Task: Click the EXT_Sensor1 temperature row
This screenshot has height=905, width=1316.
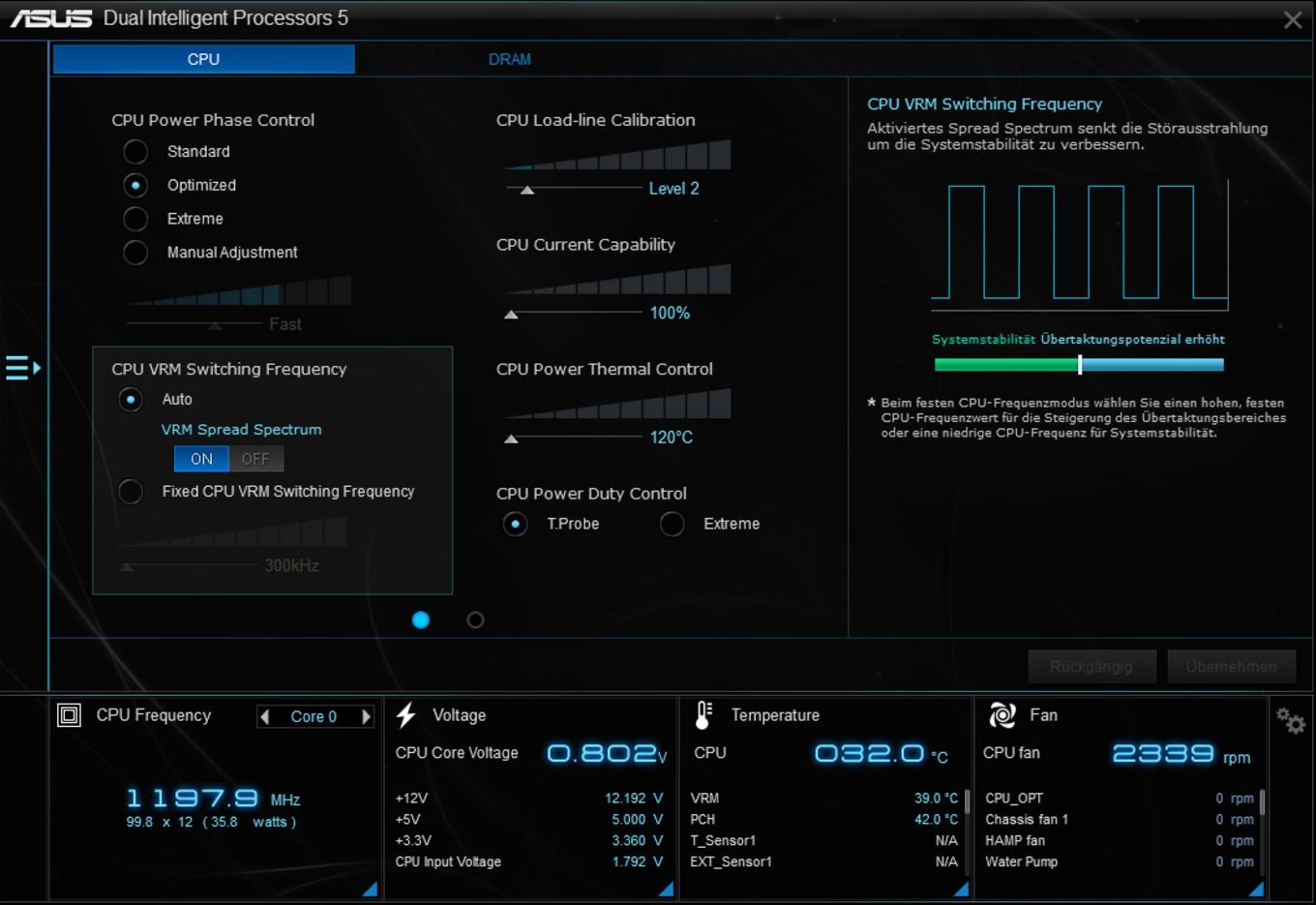Action: point(824,862)
